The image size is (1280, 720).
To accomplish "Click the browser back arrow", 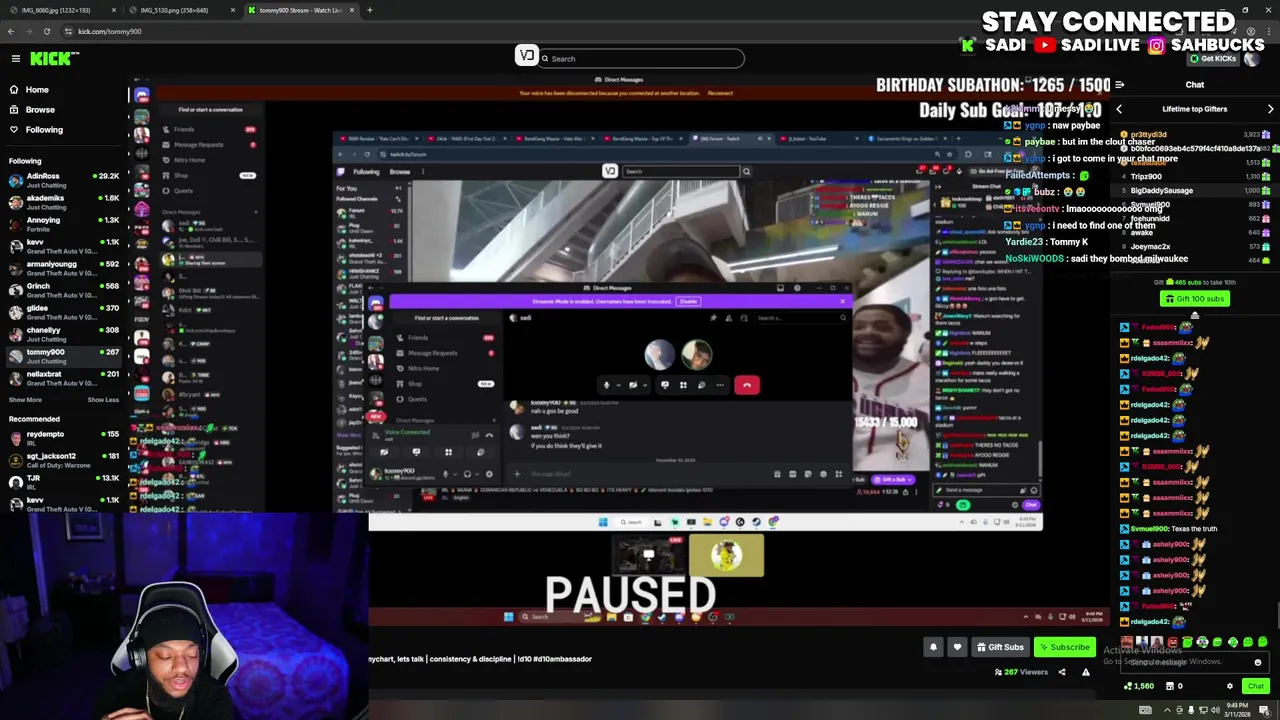I will 11,31.
